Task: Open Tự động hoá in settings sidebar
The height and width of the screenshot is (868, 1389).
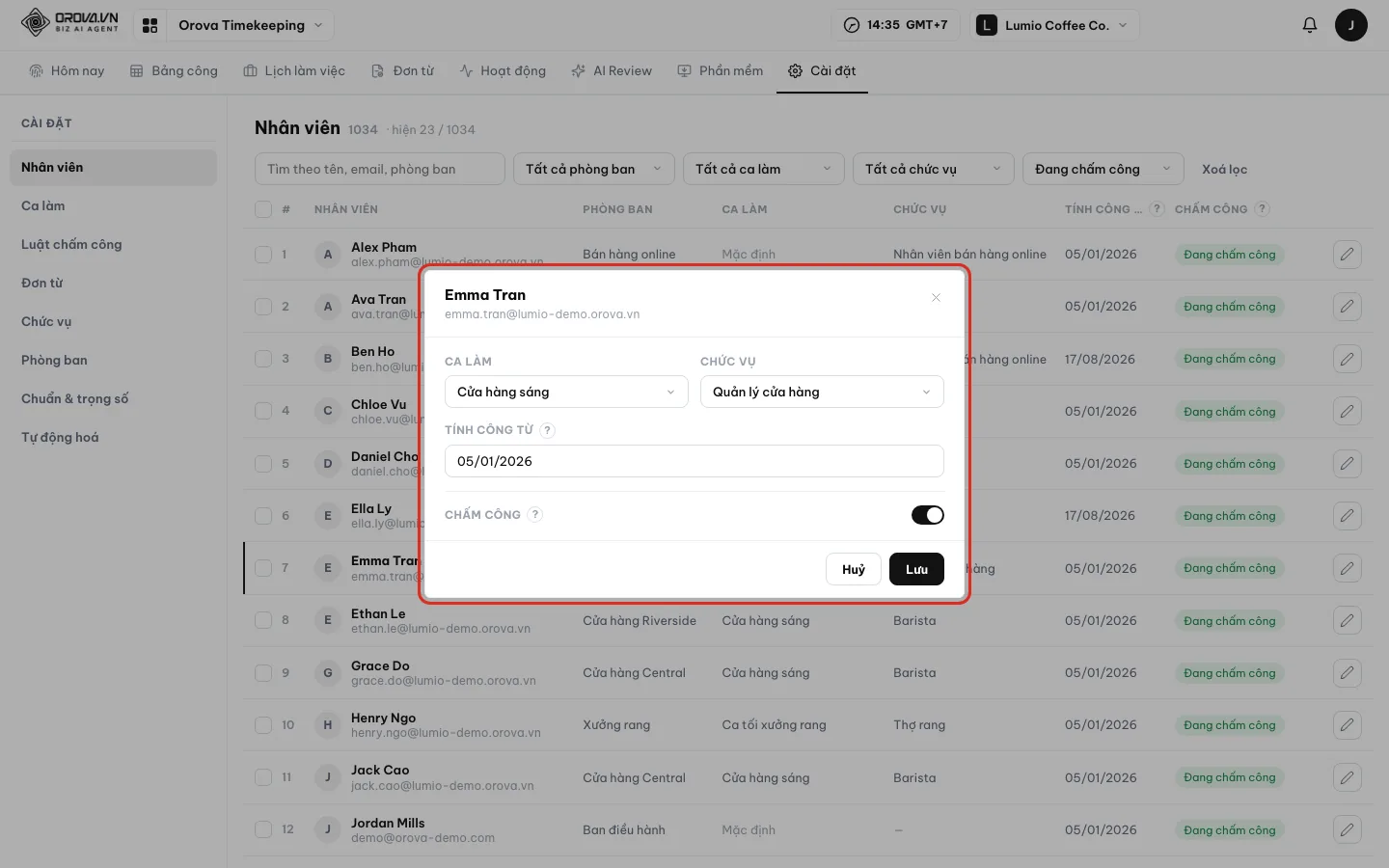Action: tap(113, 437)
